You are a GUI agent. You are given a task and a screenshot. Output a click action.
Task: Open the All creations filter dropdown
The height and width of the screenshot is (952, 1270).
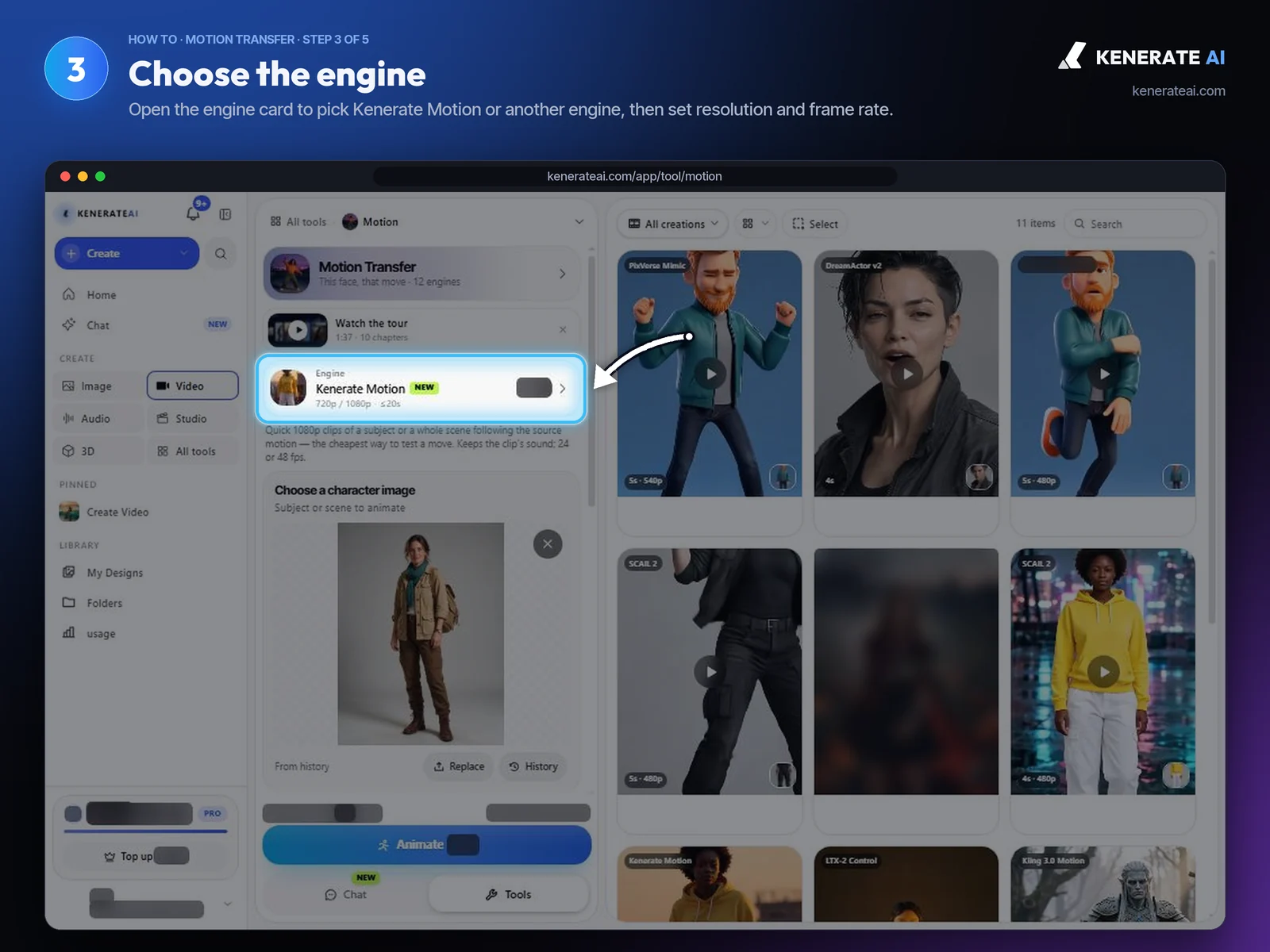673,224
